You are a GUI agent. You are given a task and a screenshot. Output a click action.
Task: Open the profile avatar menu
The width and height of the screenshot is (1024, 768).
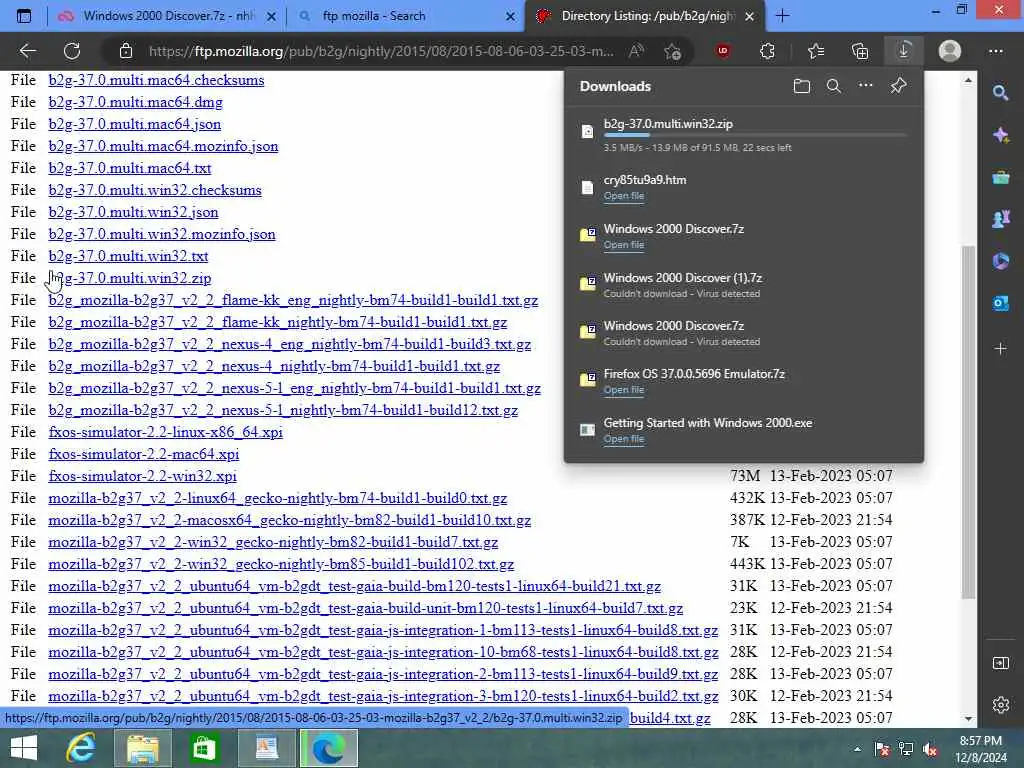pos(950,51)
